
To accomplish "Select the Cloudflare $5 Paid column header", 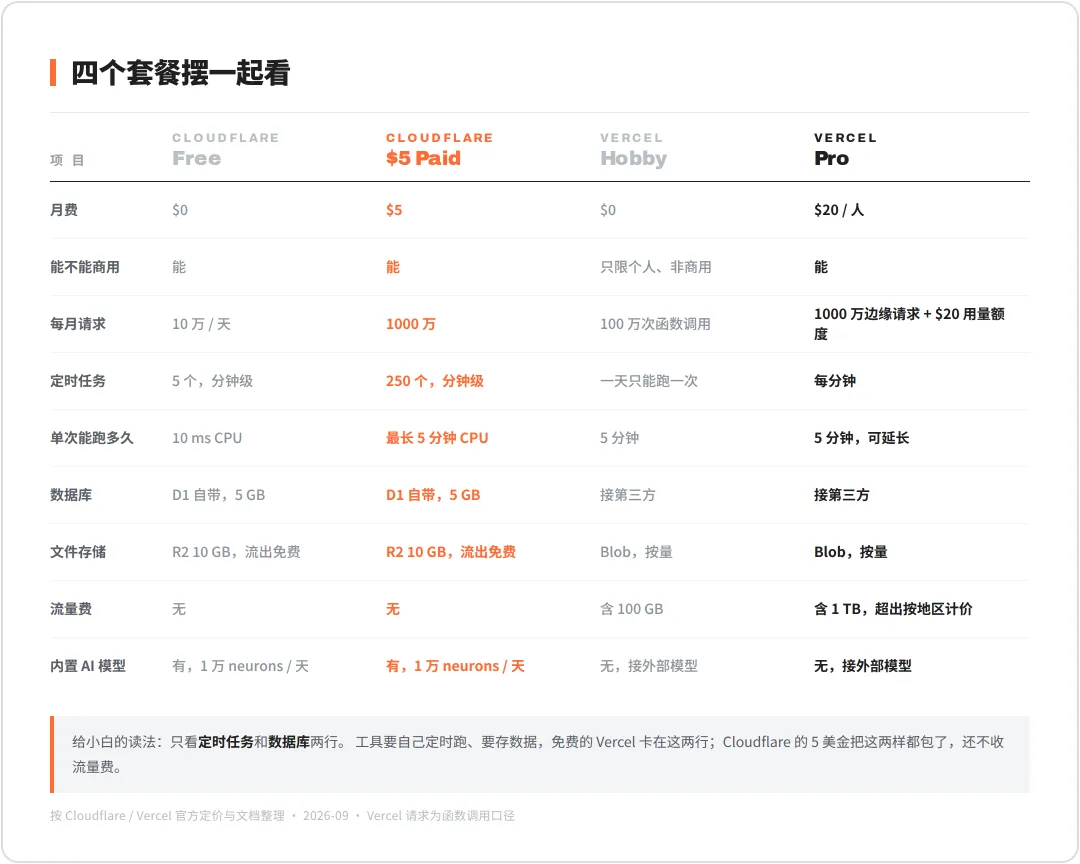I will [439, 150].
